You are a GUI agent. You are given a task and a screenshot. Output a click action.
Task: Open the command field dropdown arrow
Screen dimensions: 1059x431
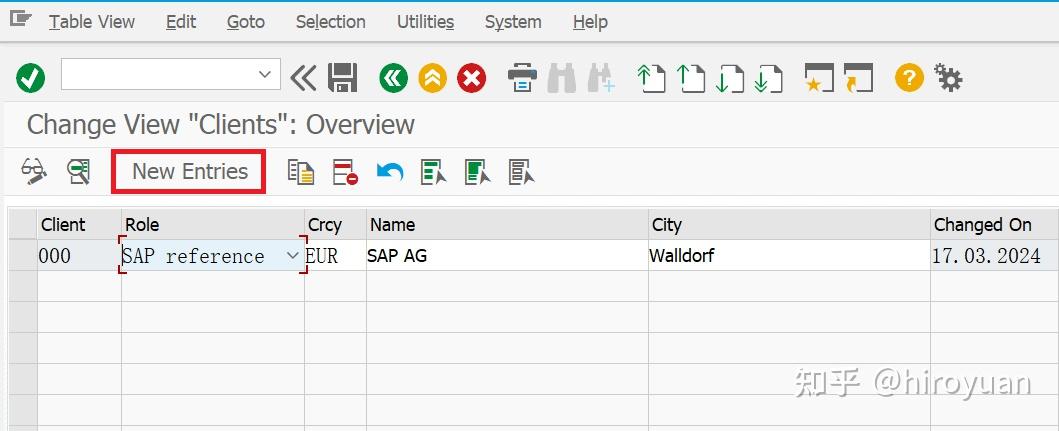click(x=265, y=74)
